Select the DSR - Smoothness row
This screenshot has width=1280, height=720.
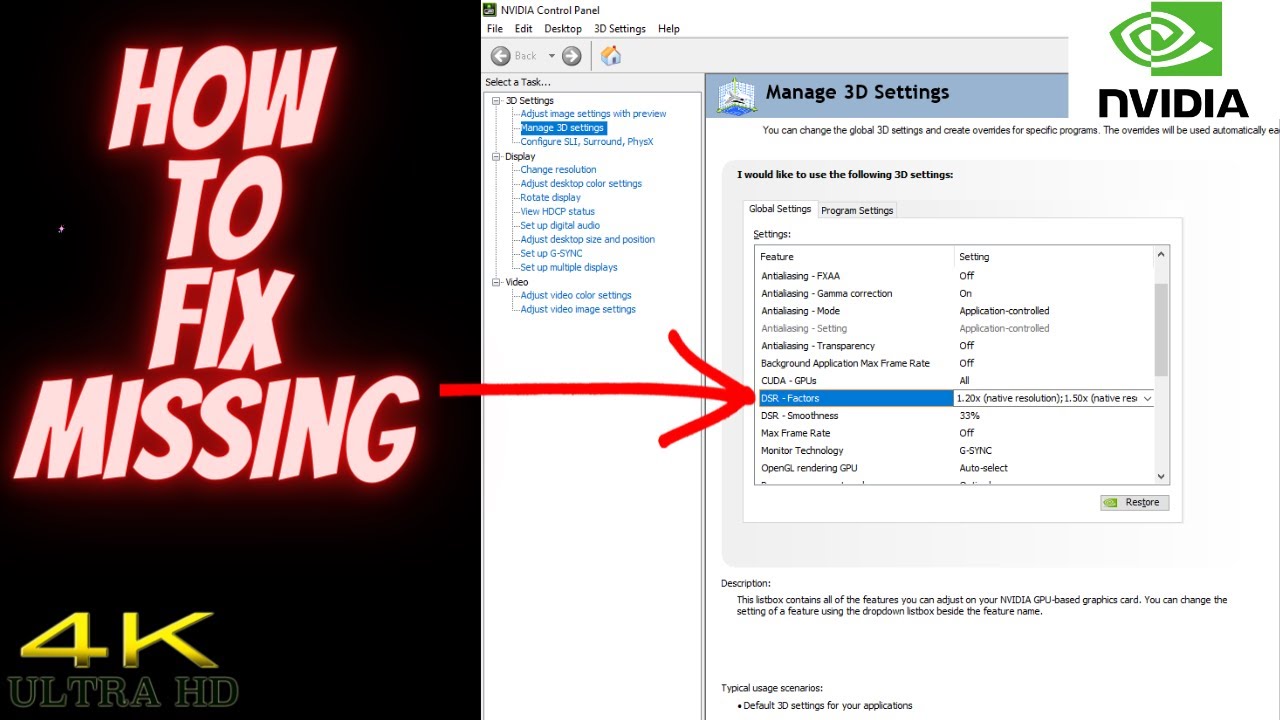[954, 416]
